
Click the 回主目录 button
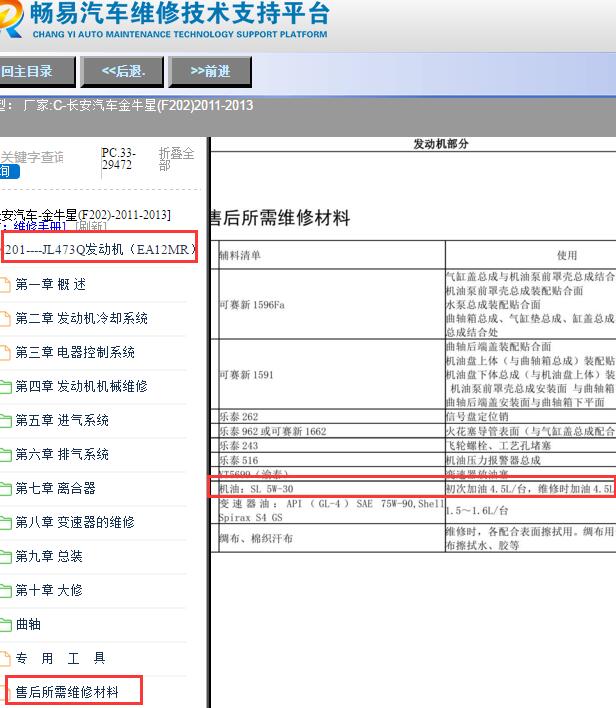[x=37, y=71]
